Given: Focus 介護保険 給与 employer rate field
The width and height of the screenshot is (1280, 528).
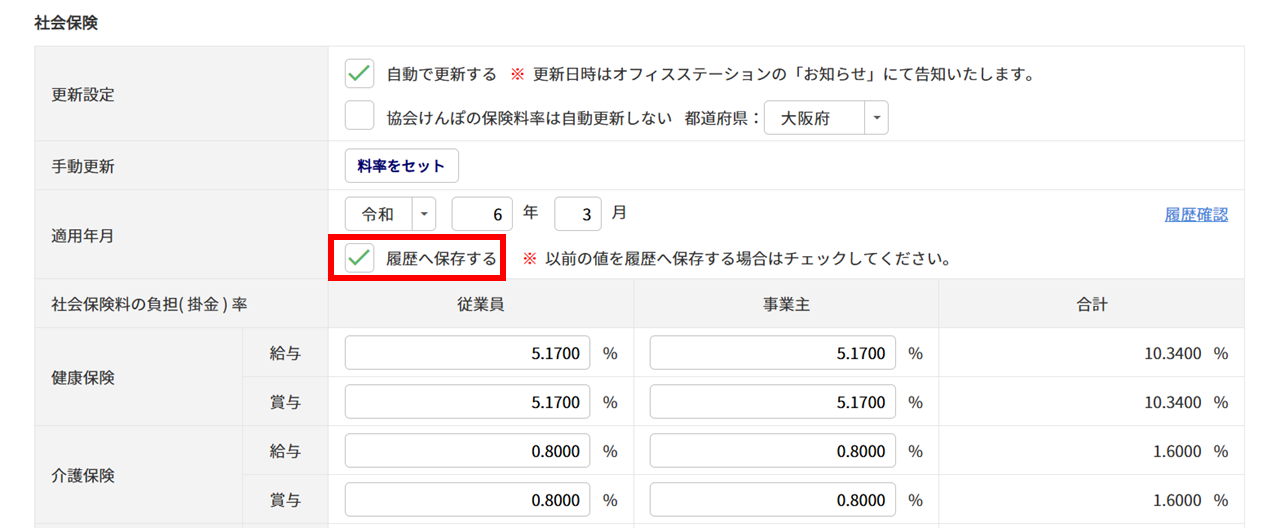Looking at the screenshot, I should click(772, 451).
